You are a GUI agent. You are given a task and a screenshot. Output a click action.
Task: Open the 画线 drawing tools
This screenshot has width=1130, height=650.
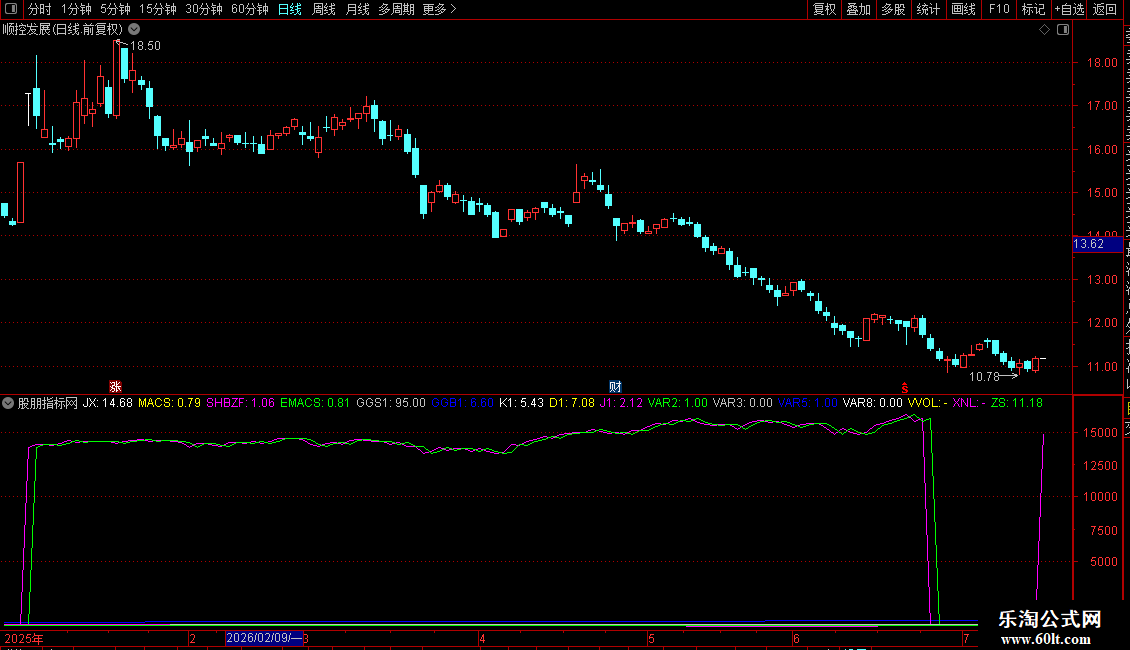(963, 9)
